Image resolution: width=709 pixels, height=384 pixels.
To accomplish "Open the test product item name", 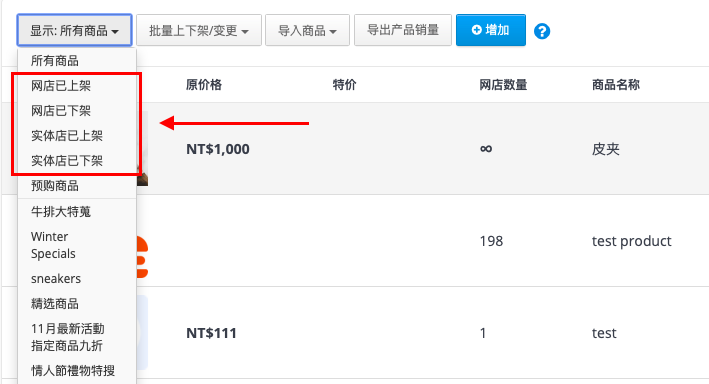I will [x=631, y=241].
